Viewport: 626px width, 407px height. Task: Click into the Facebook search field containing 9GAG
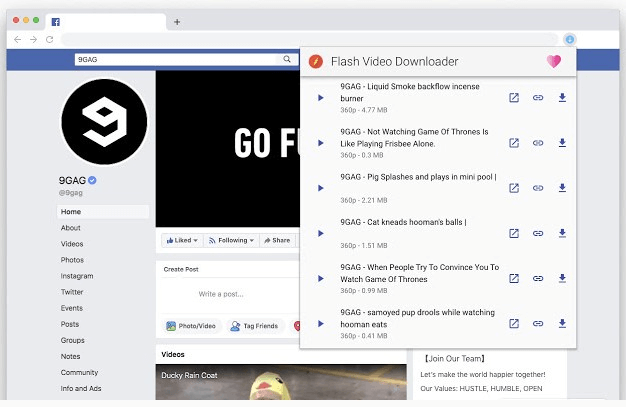point(176,60)
